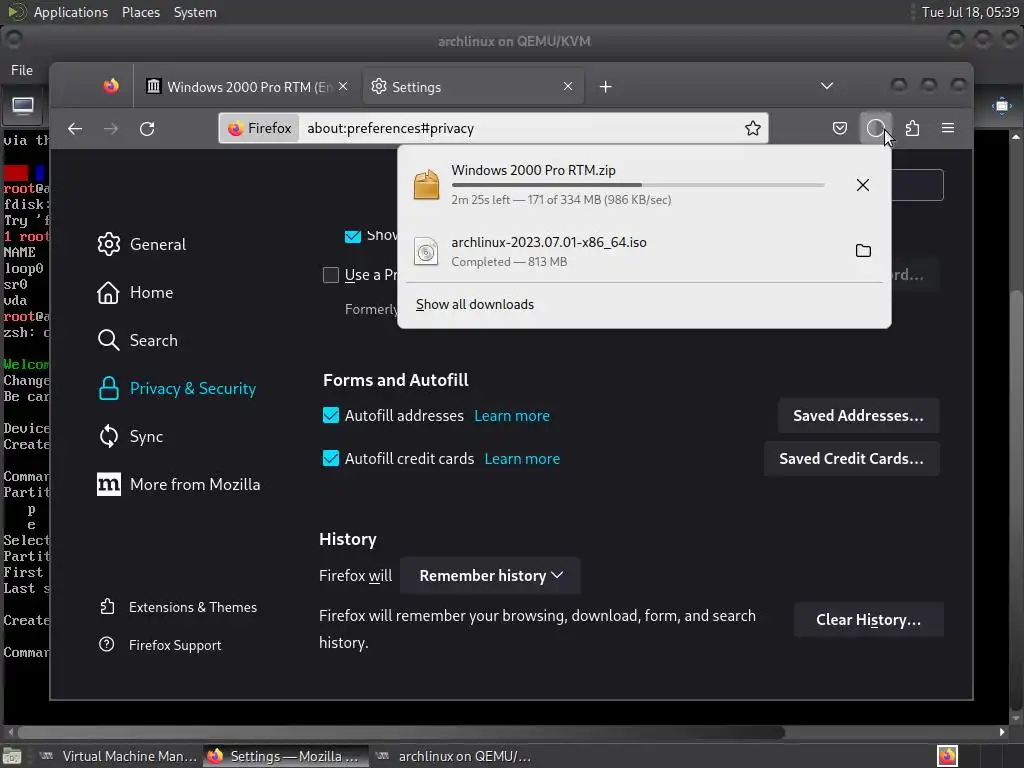Open Search settings category
The height and width of the screenshot is (768, 1024).
point(137,340)
